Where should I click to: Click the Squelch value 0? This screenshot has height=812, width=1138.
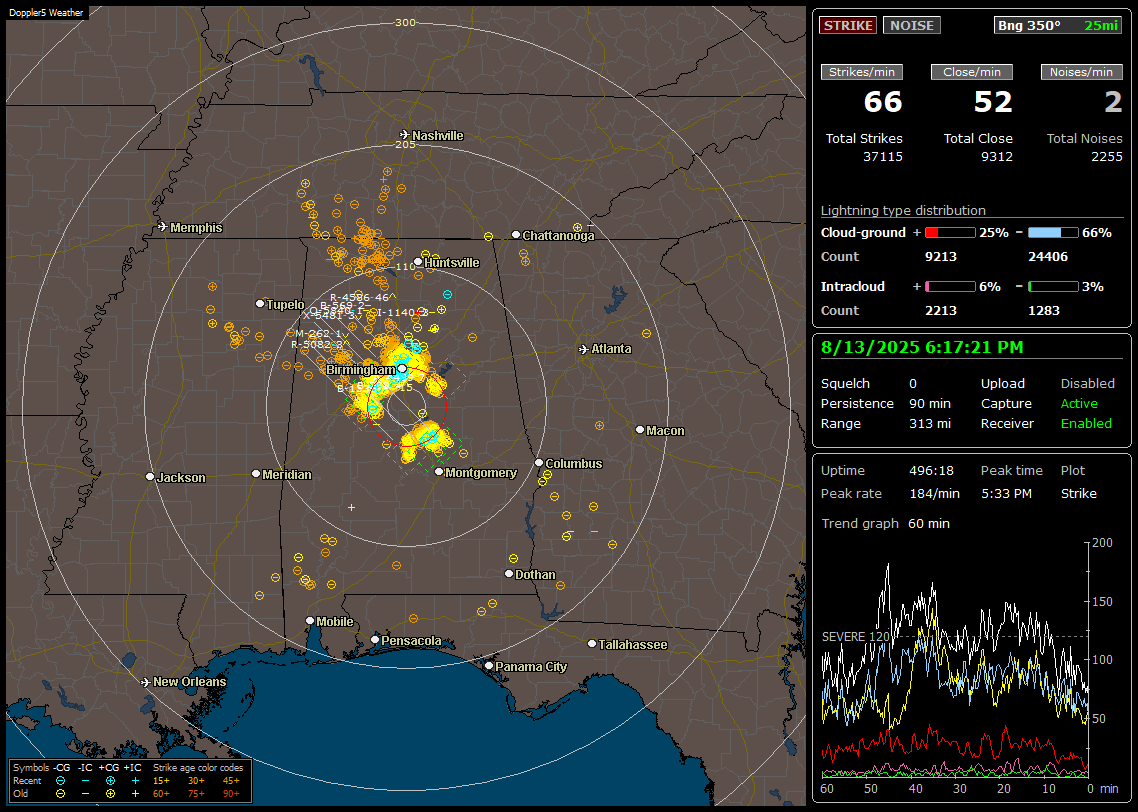click(913, 384)
